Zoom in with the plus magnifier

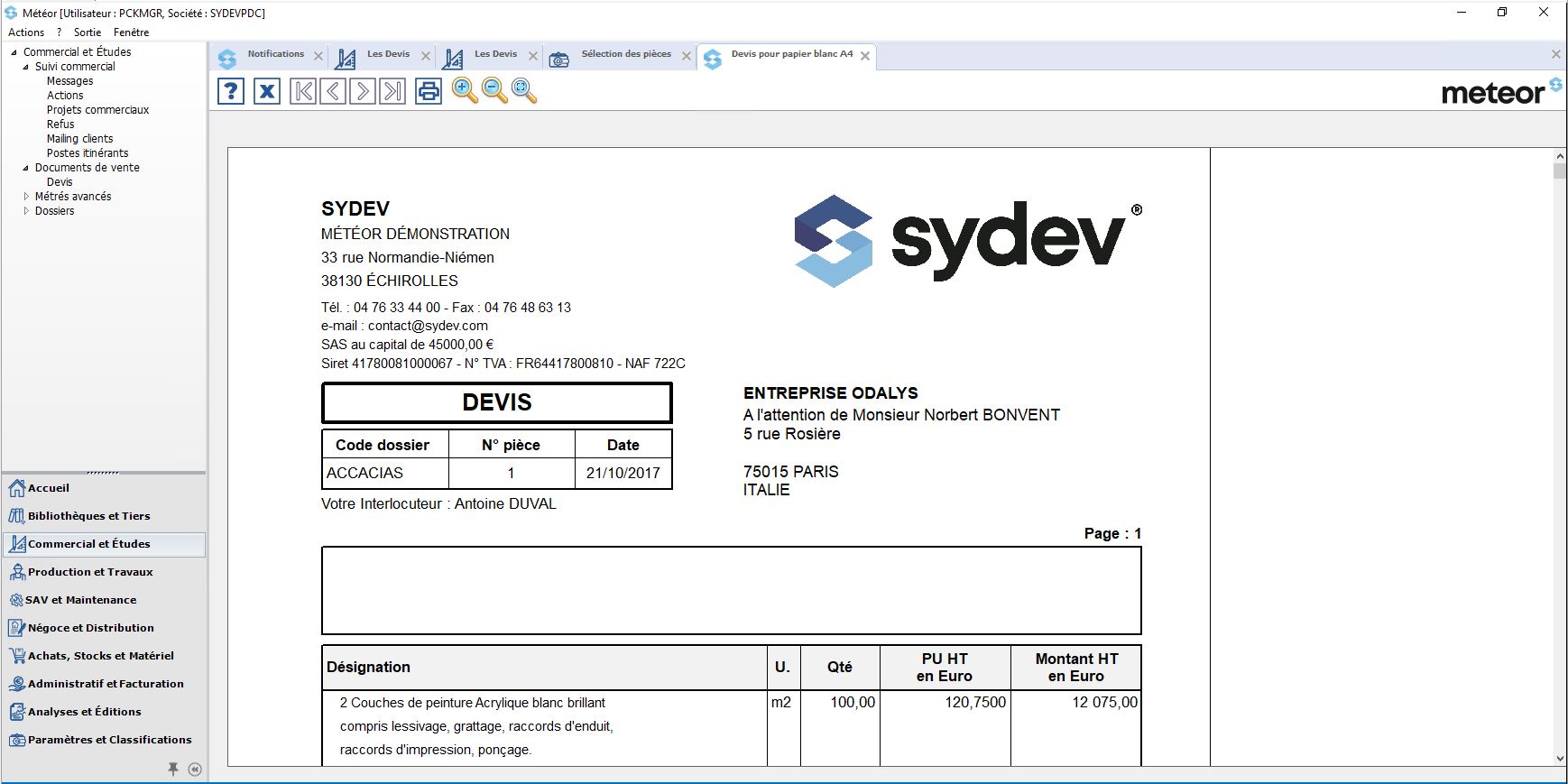pyautogui.click(x=465, y=90)
